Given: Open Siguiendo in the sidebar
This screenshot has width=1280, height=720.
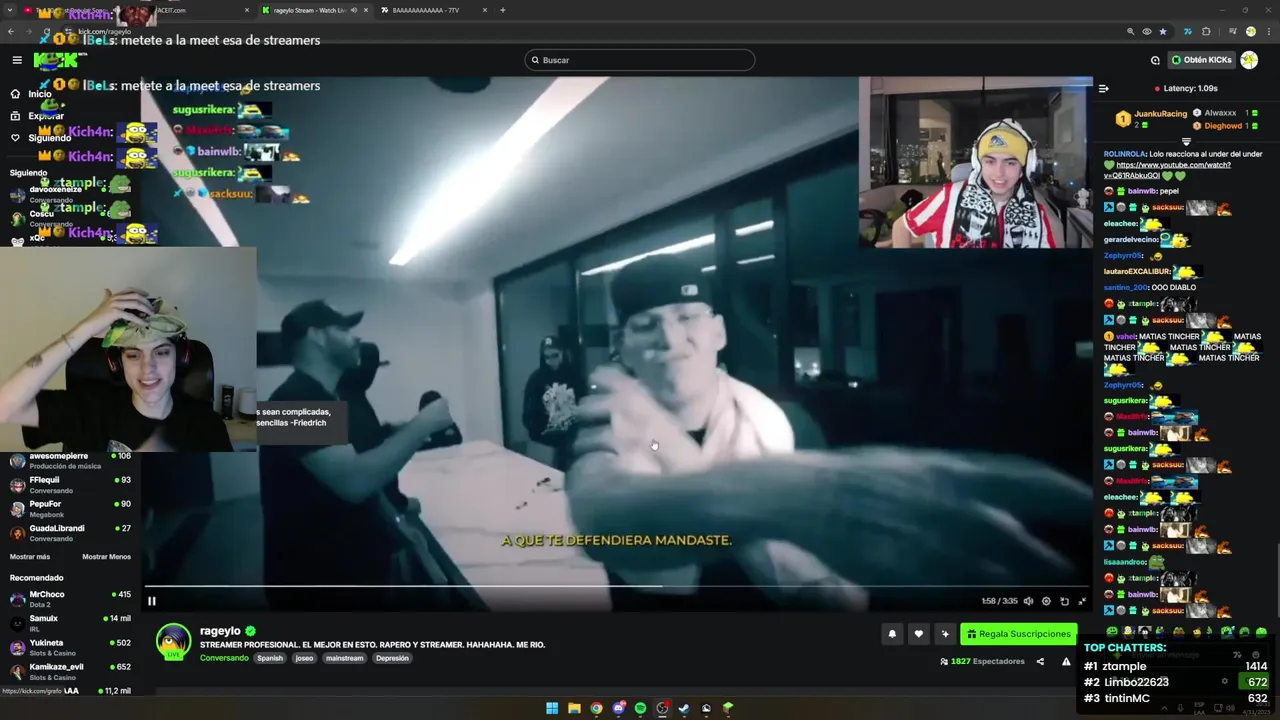Looking at the screenshot, I should [x=40, y=138].
